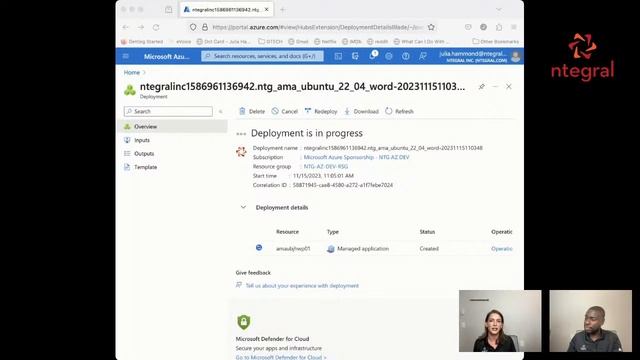Select the address bar URL
The height and width of the screenshot is (360, 640).
[318, 27]
